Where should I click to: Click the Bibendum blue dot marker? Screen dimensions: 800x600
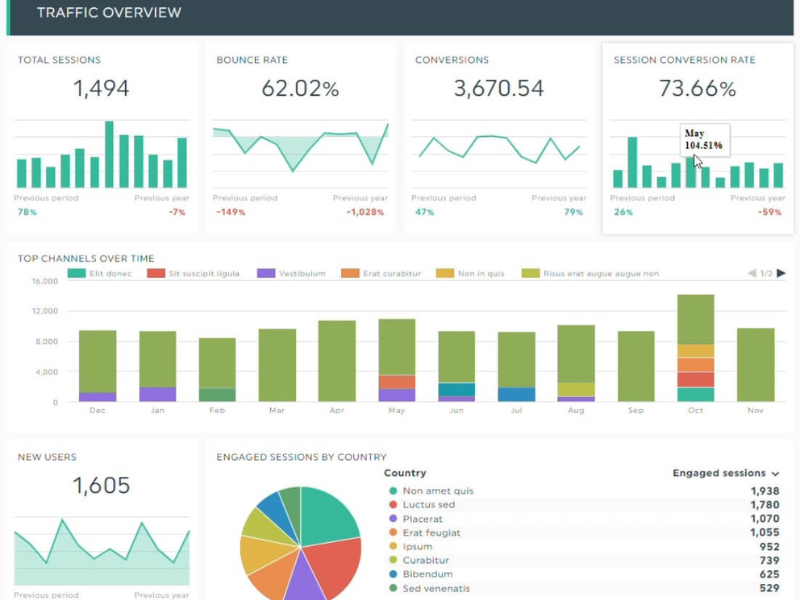click(391, 575)
